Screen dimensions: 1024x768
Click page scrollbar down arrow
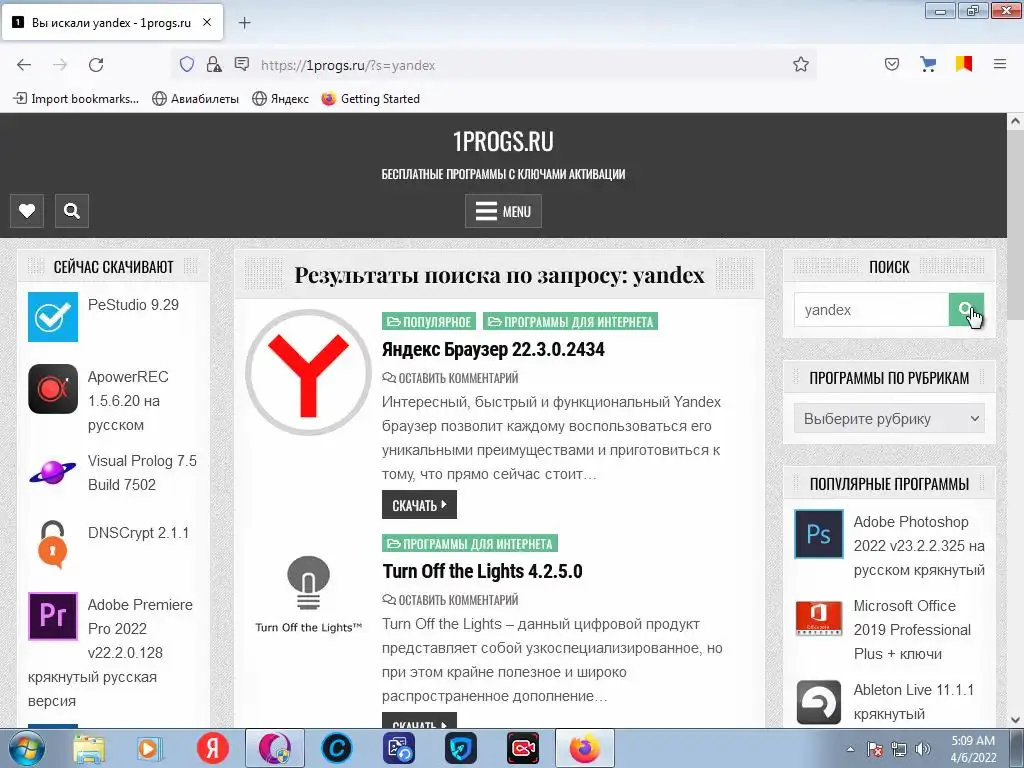pyautogui.click(x=1015, y=720)
